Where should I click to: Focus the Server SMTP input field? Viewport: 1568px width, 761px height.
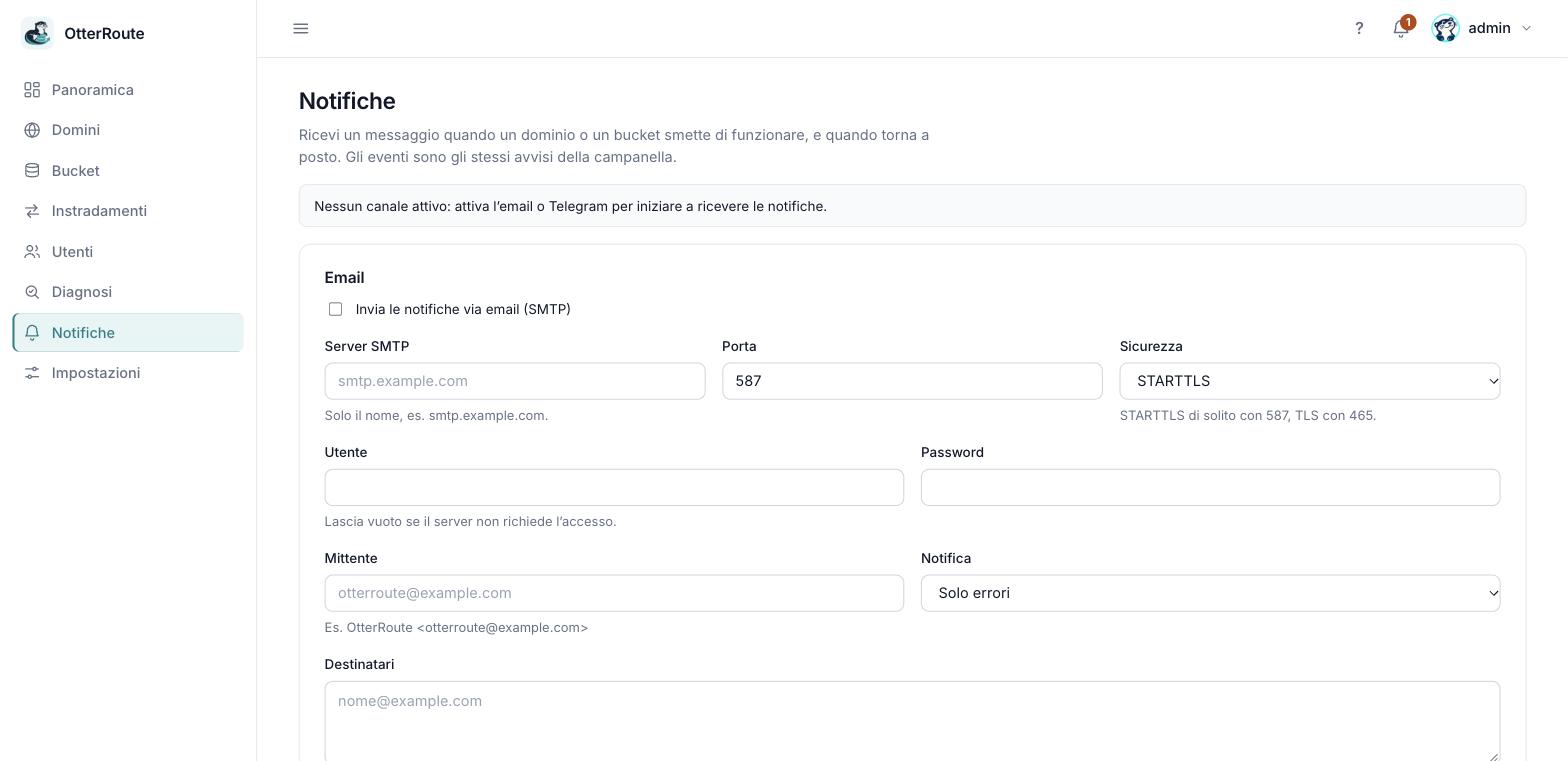tap(515, 381)
